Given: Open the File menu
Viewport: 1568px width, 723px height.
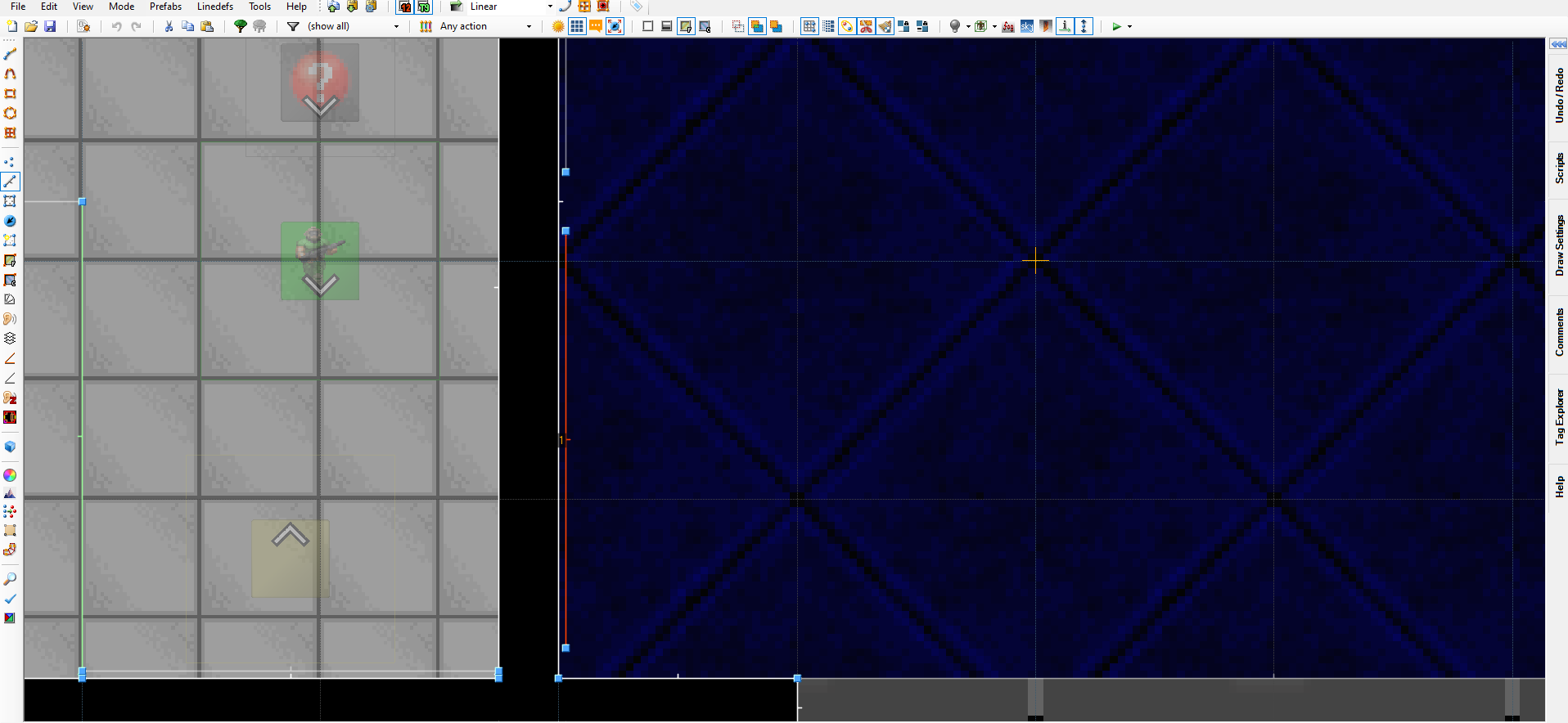Looking at the screenshot, I should pyautogui.click(x=18, y=7).
